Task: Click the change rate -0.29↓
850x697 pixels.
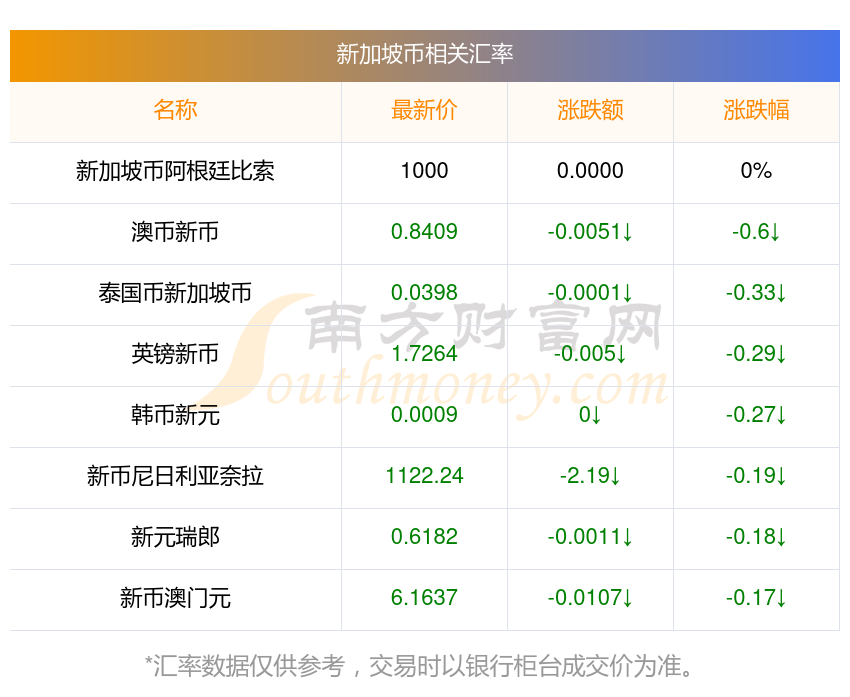Action: 756,354
